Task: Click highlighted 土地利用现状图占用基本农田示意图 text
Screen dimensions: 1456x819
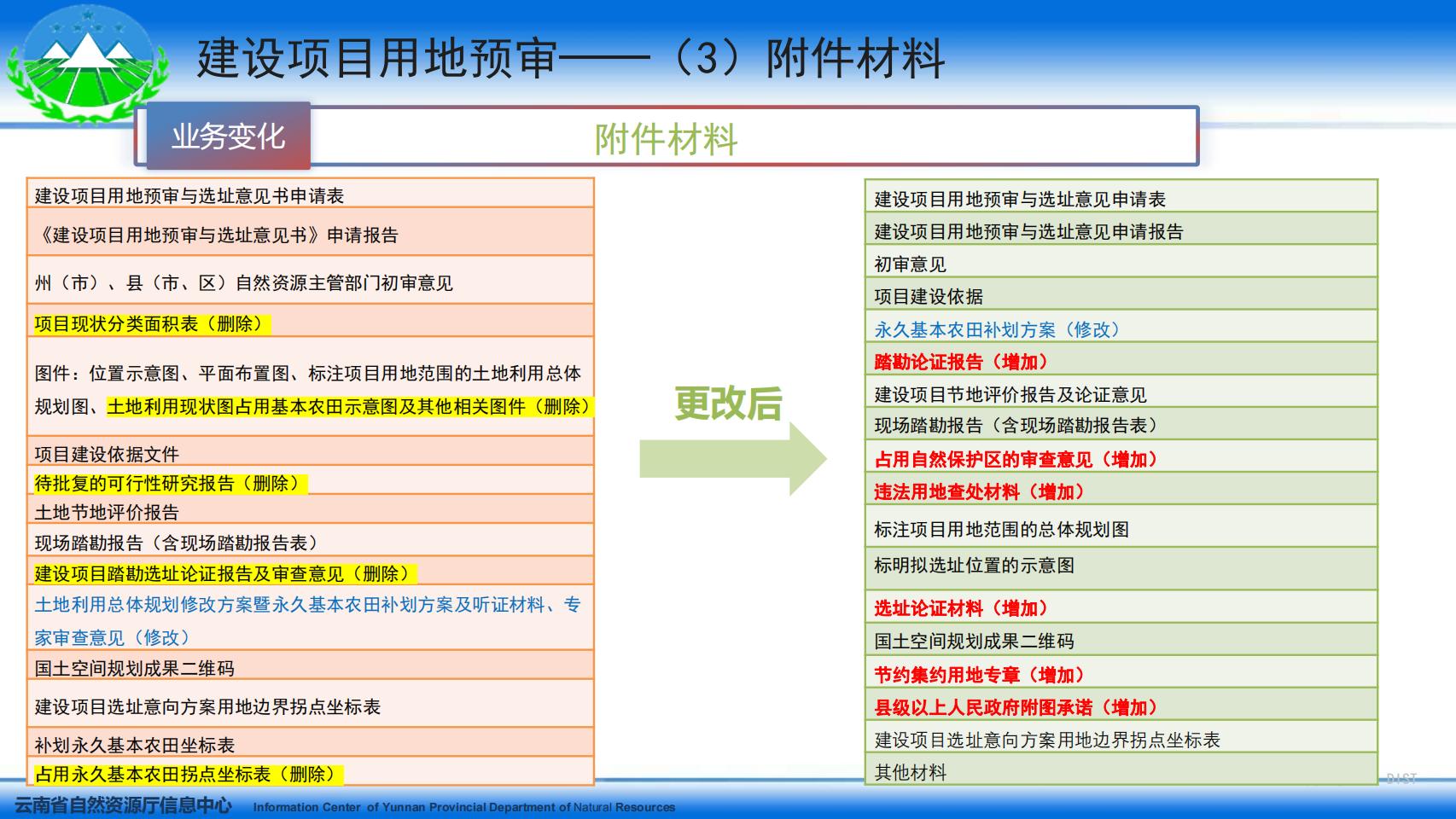Action: point(348,407)
